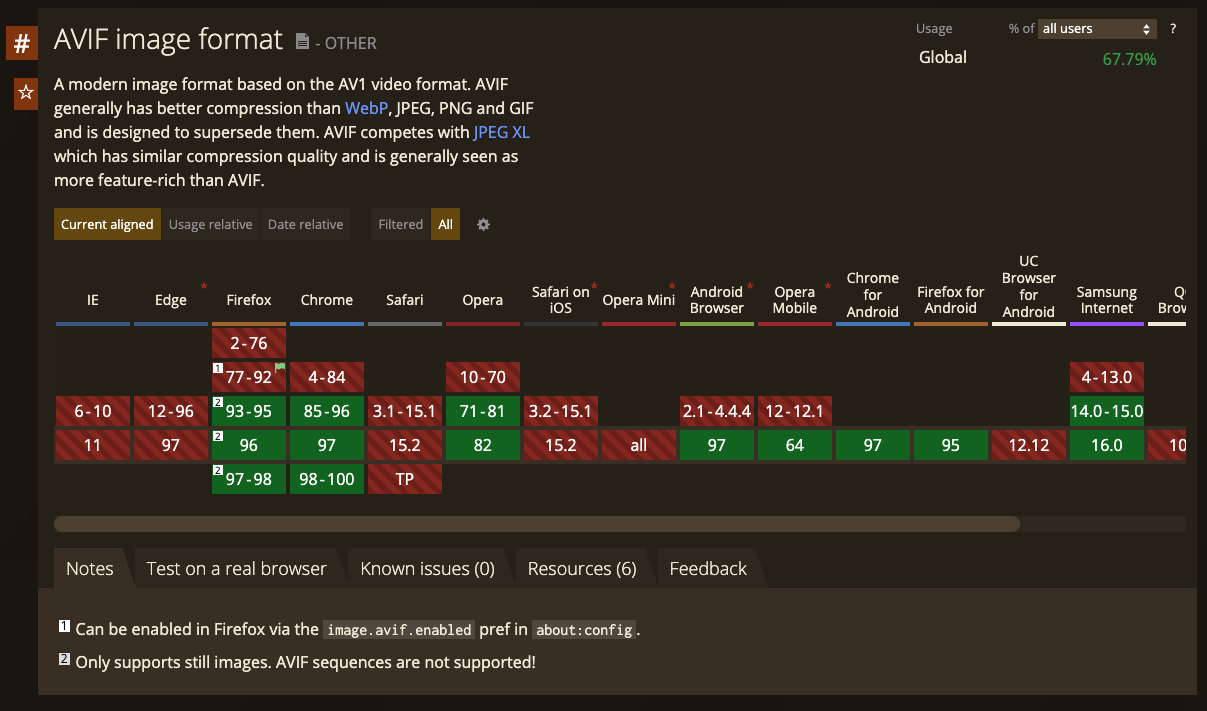Screen dimensions: 1207x711
Task: Select the Firefox 93-95 cell
Action: [x=249, y=411]
